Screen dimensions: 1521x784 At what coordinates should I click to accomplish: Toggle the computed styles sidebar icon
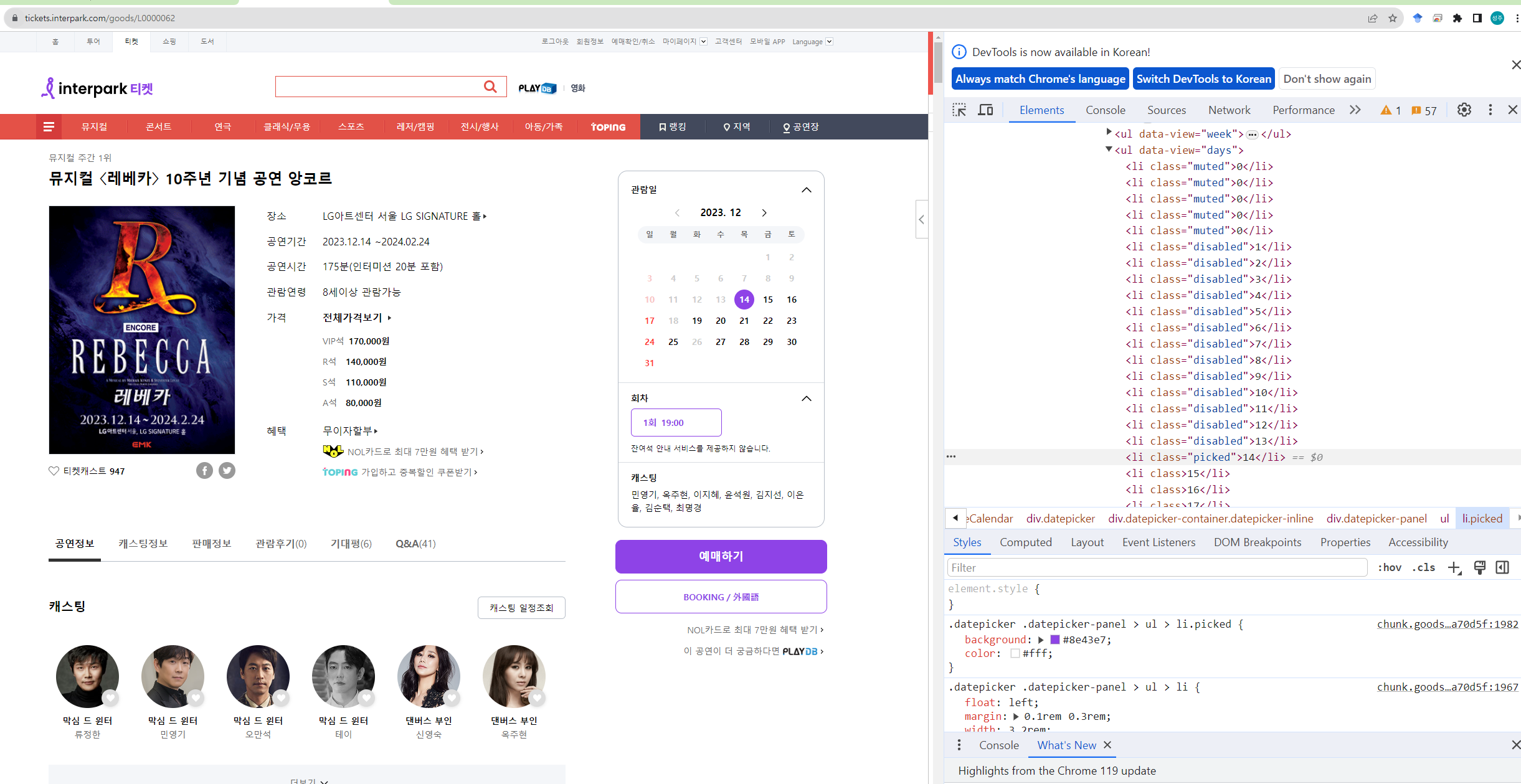pyautogui.click(x=1502, y=567)
